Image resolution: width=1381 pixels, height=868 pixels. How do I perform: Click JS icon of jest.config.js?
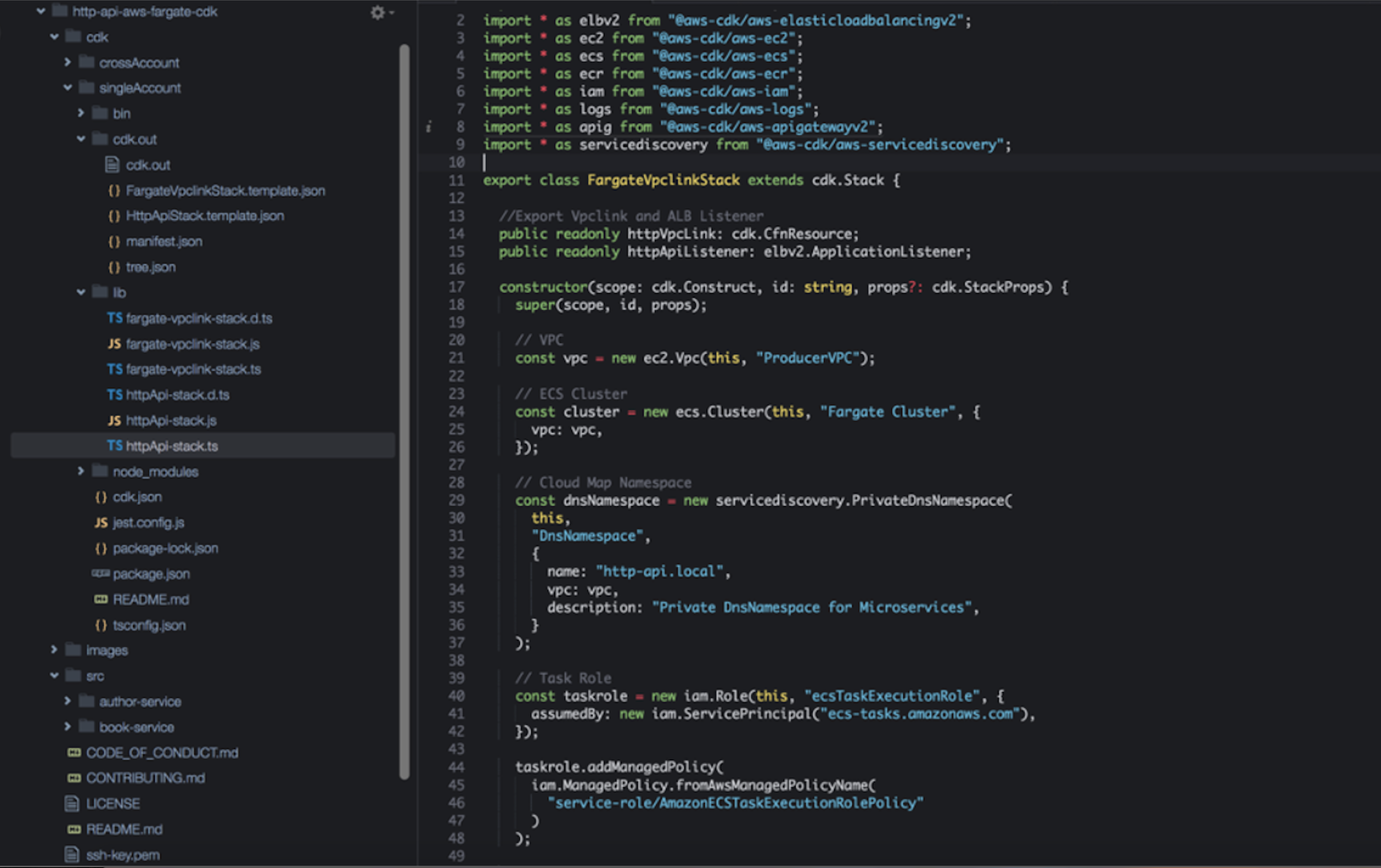pyautogui.click(x=101, y=523)
